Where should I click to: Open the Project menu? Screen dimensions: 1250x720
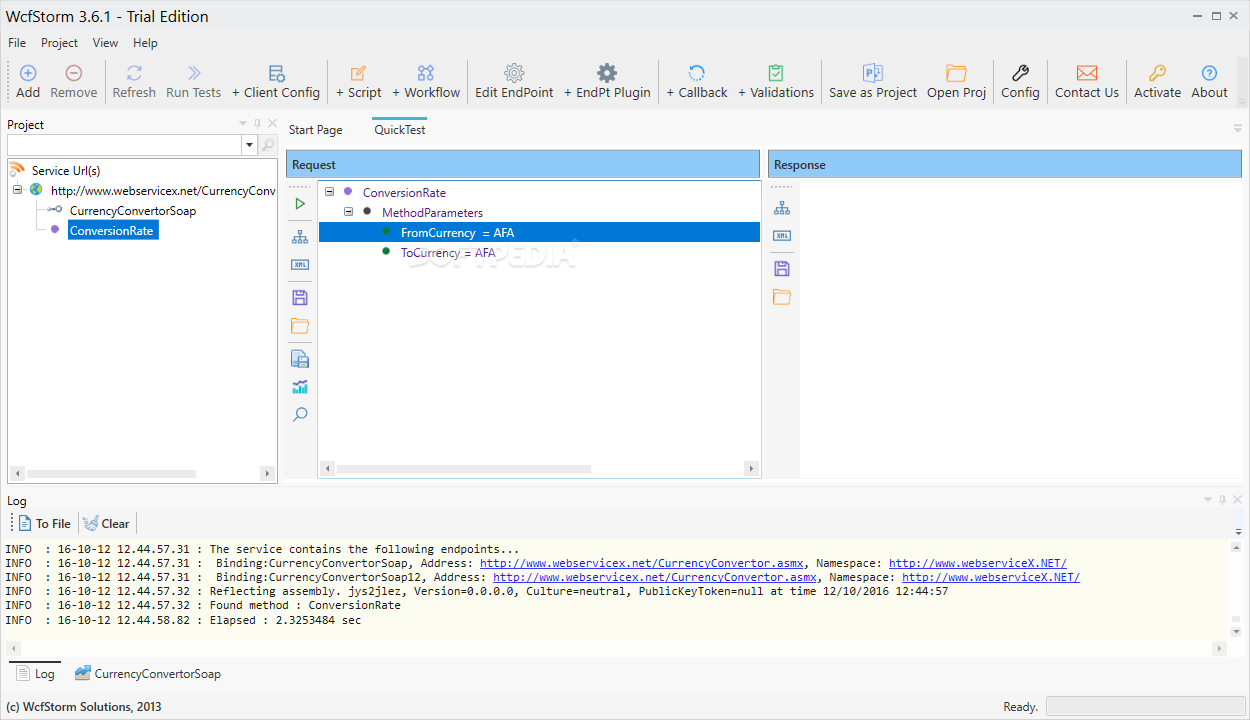[59, 43]
